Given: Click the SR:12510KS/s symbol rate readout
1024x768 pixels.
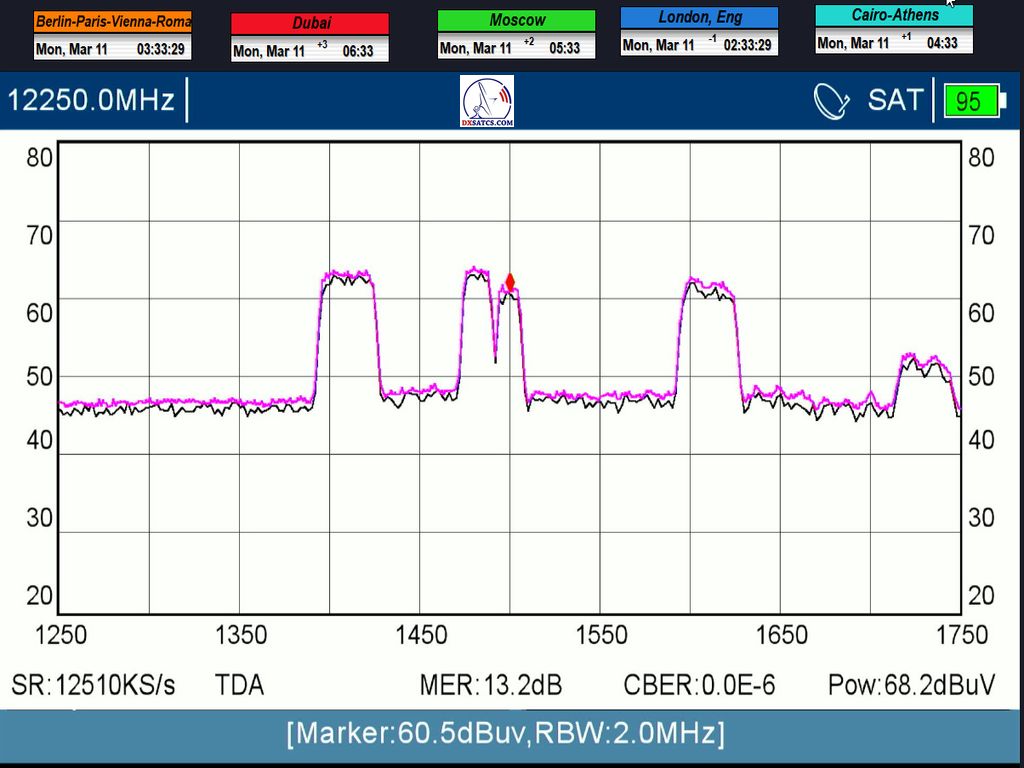Looking at the screenshot, I should tap(93, 685).
